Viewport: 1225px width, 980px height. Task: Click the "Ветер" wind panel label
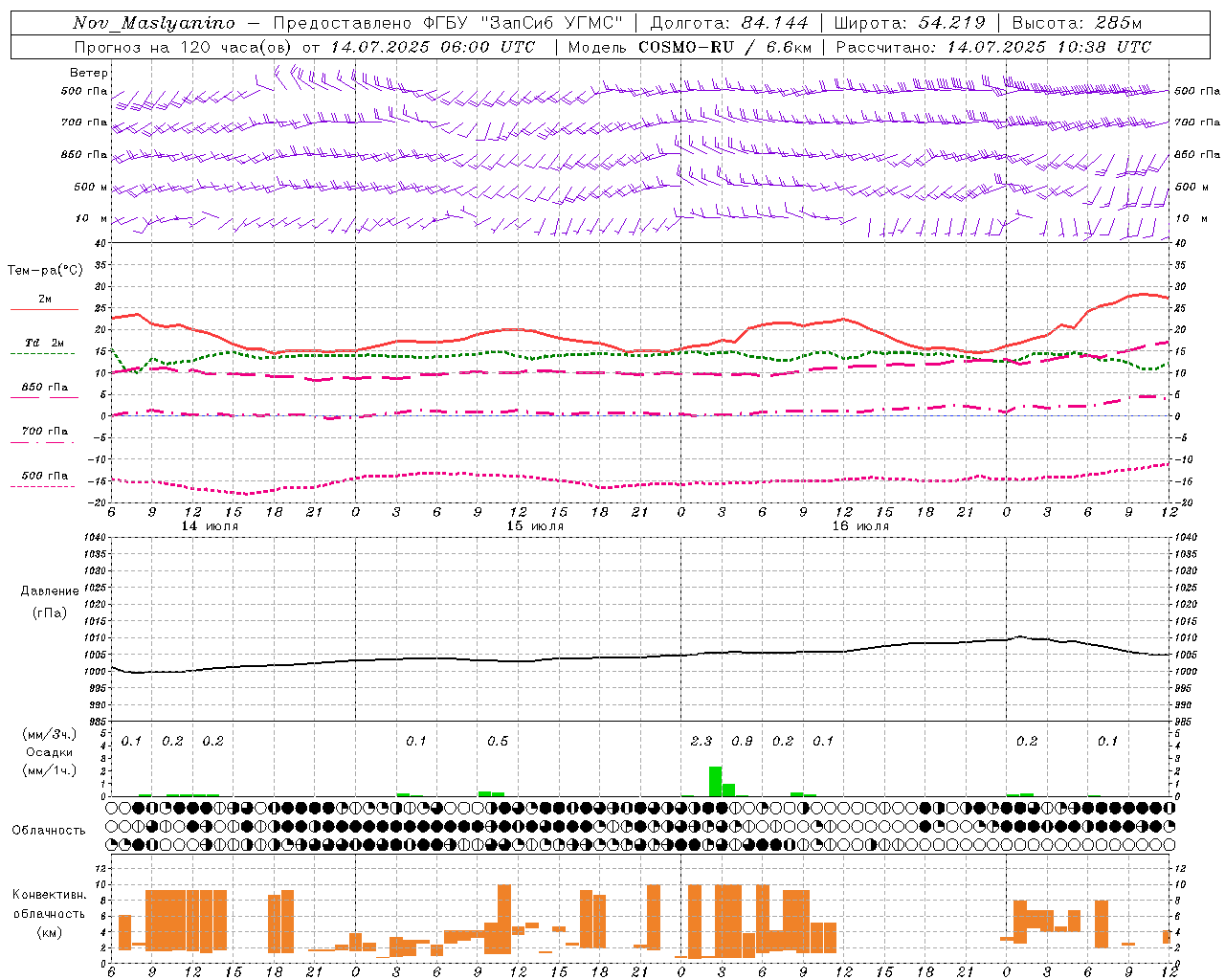click(x=89, y=73)
